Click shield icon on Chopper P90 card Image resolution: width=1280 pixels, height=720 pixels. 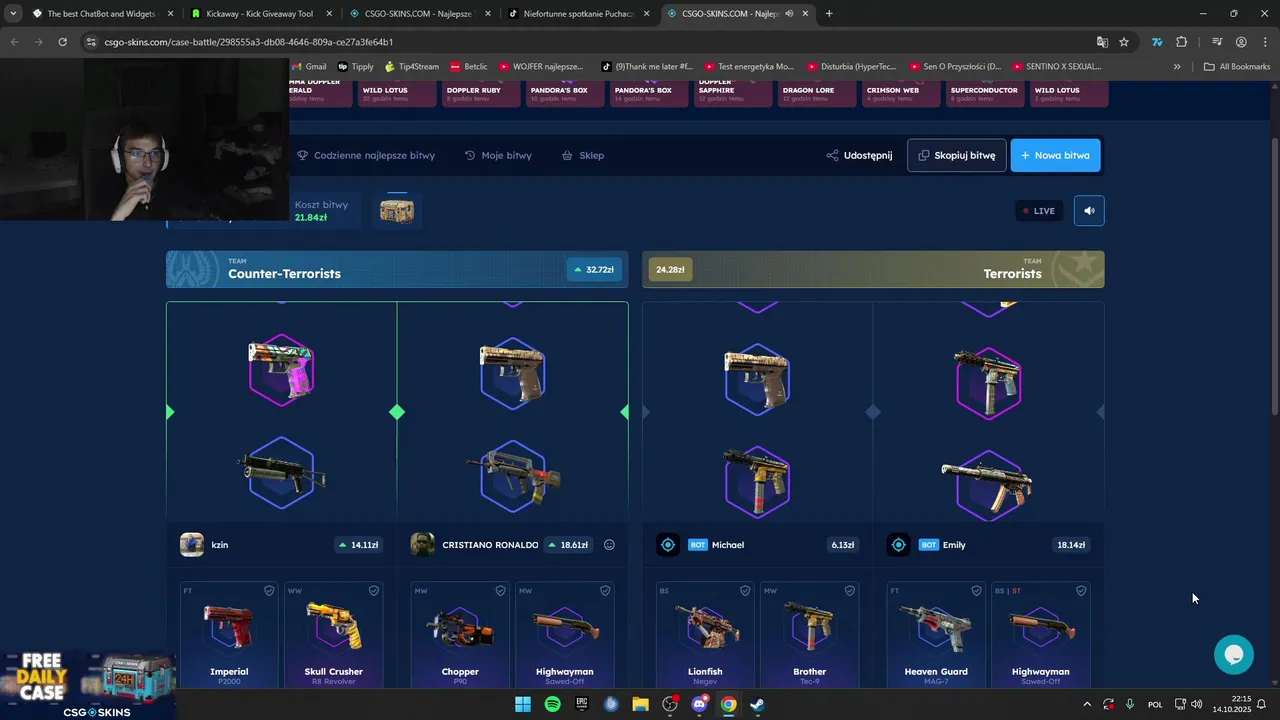(500, 591)
